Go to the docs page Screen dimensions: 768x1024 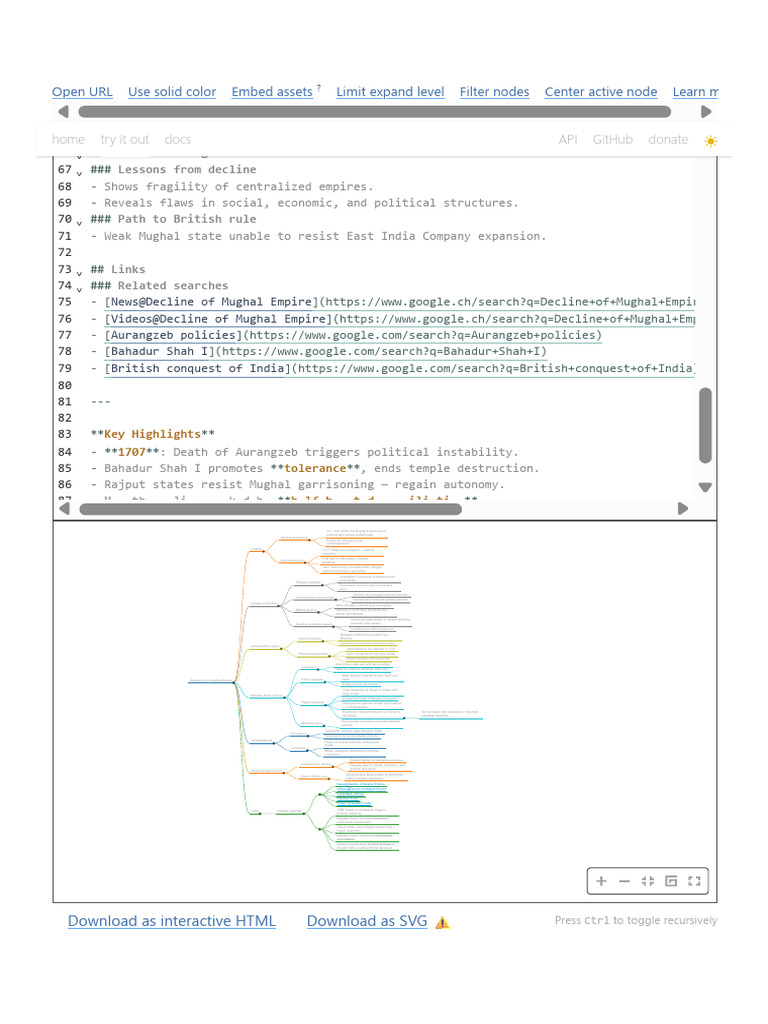click(177, 140)
